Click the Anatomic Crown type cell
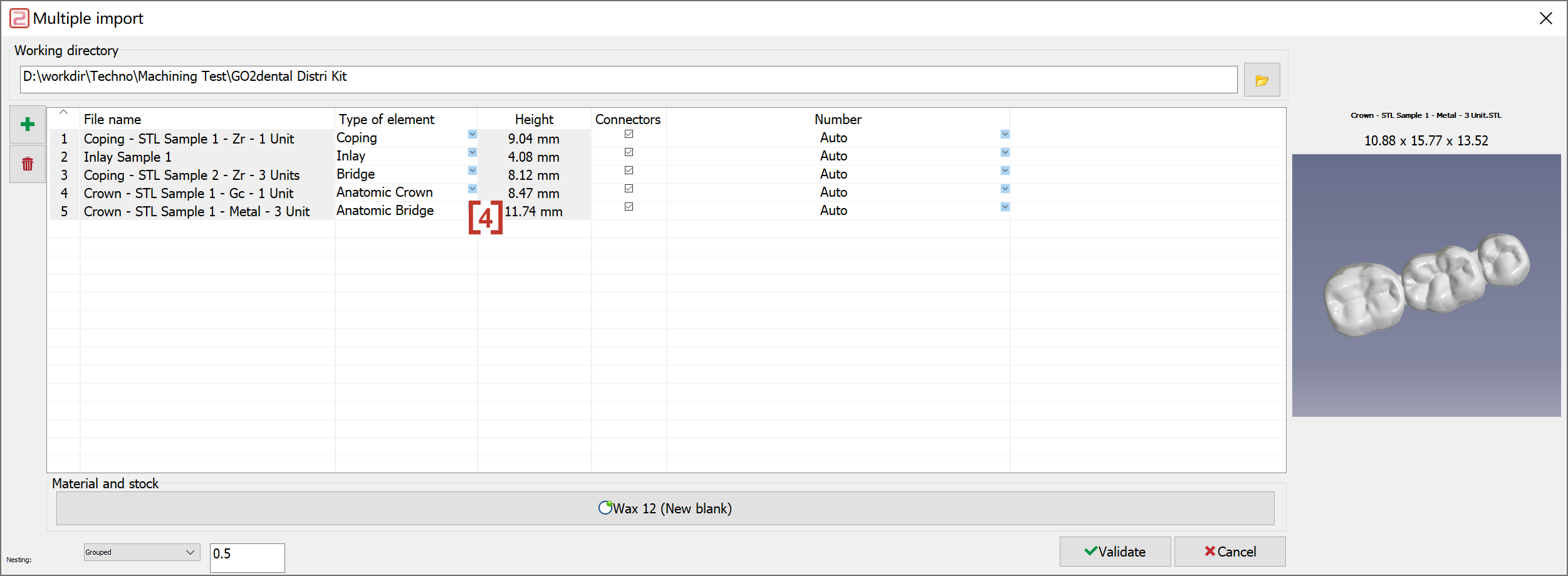The height and width of the screenshot is (576, 1568). point(385,192)
